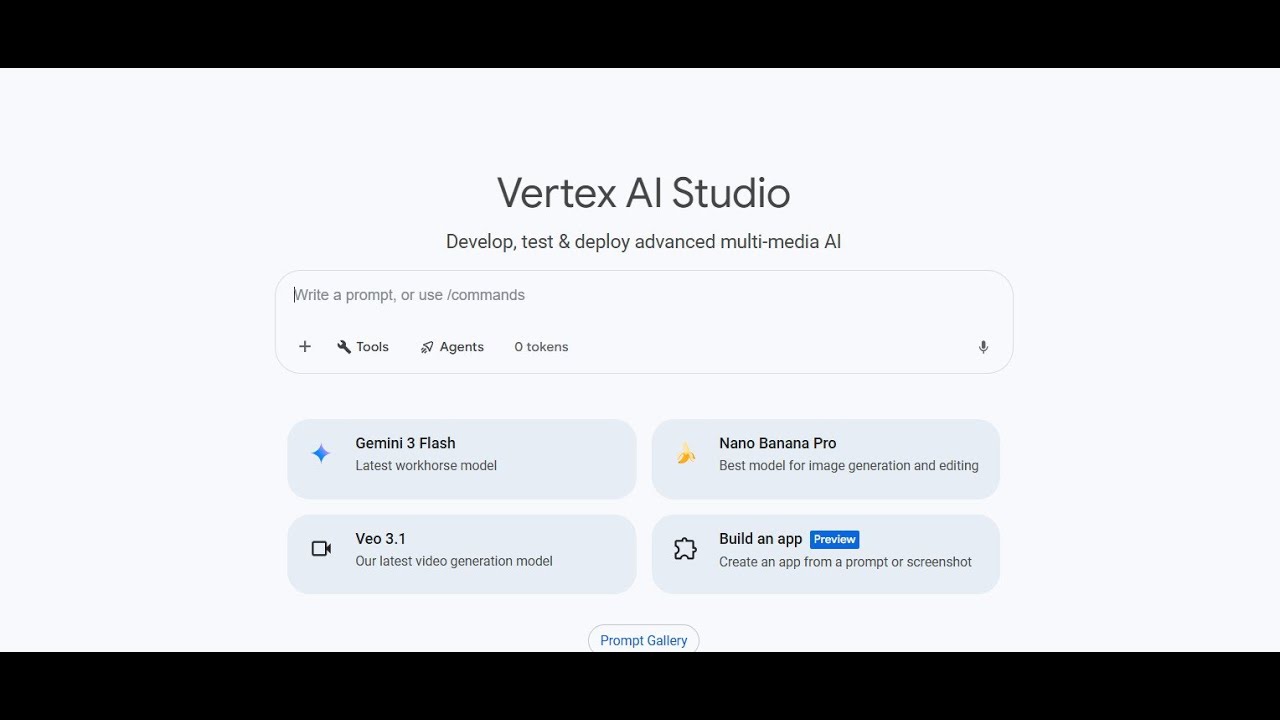This screenshot has height=720, width=1280.
Task: Click 'Latest workhorse model' description
Action: pyautogui.click(x=426, y=466)
